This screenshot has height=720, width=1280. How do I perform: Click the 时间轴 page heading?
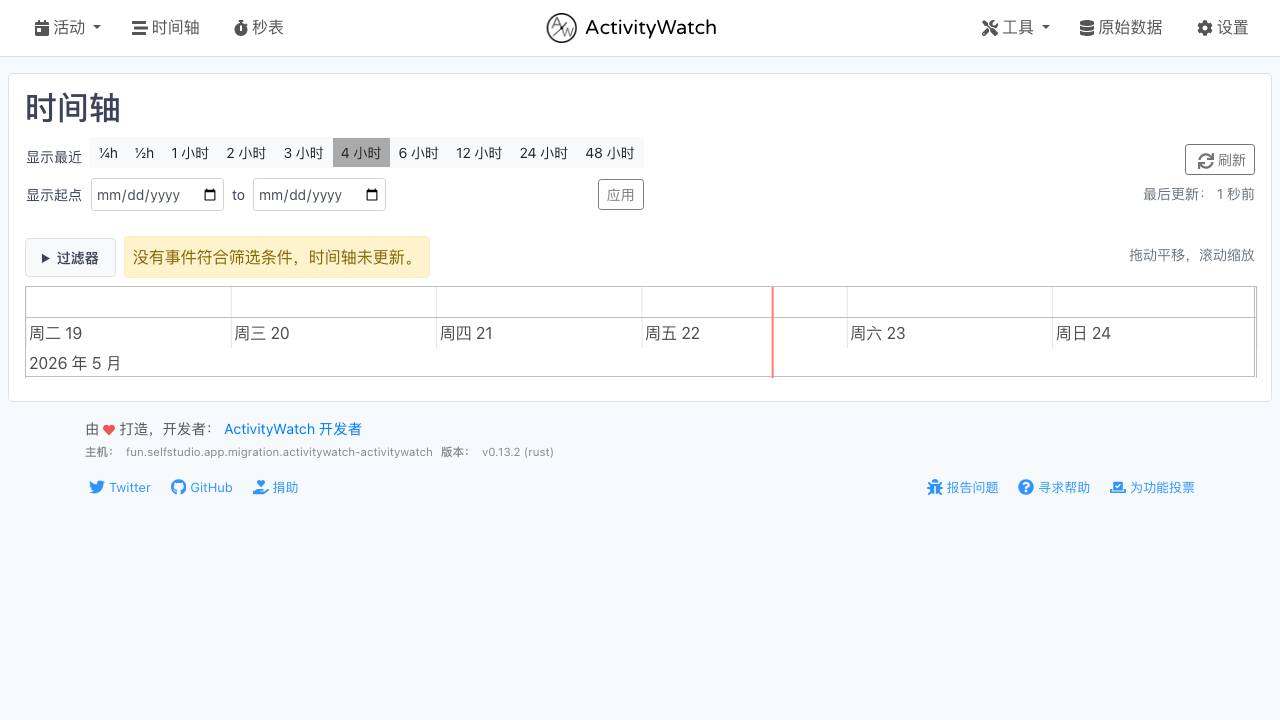click(x=73, y=108)
